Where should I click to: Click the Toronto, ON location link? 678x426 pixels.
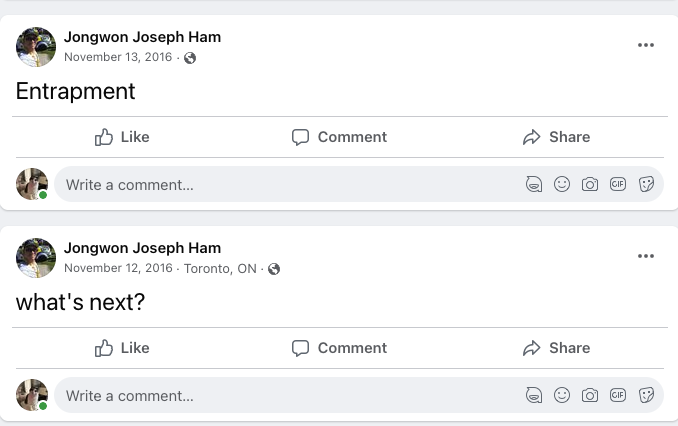tap(220, 269)
